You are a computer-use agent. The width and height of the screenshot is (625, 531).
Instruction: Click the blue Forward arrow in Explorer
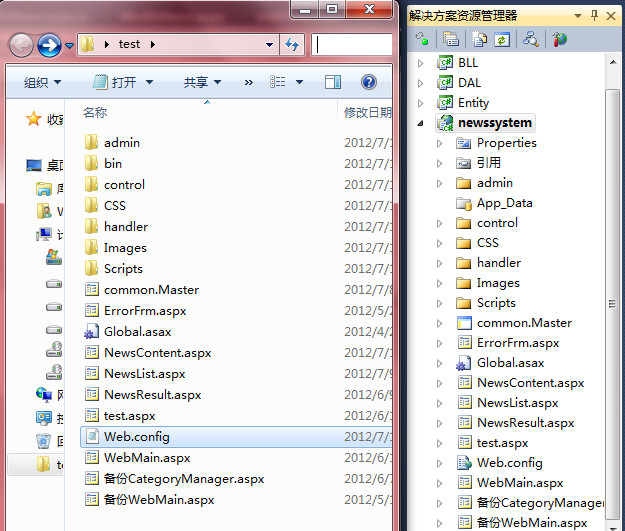point(49,45)
